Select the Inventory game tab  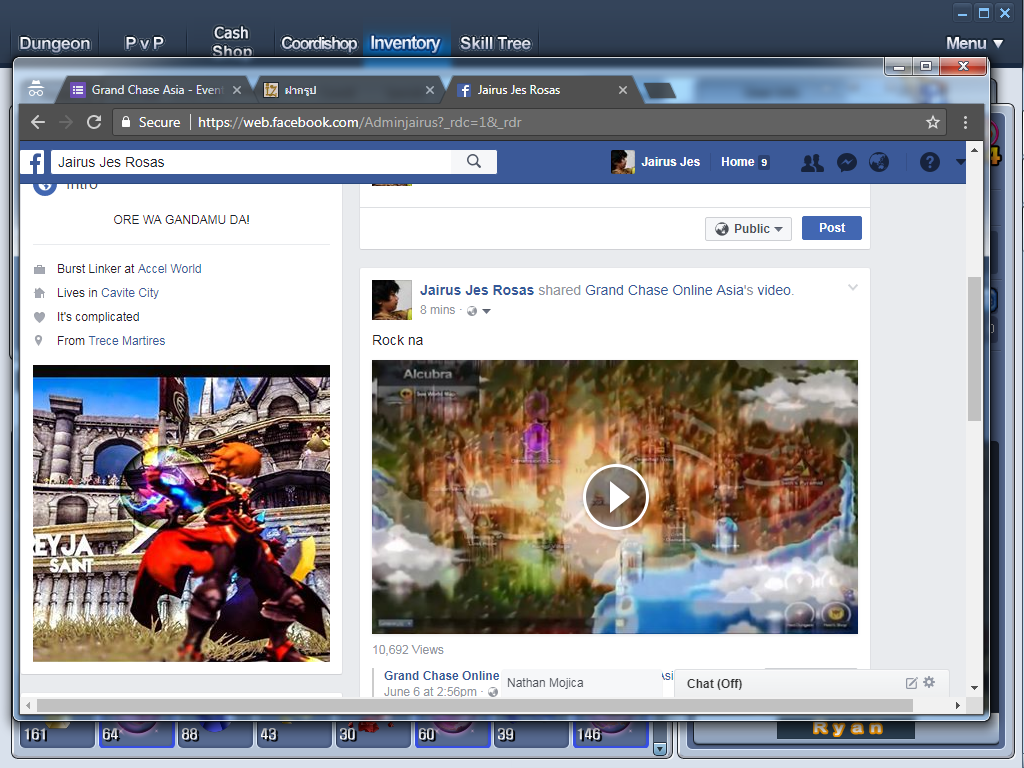[405, 43]
